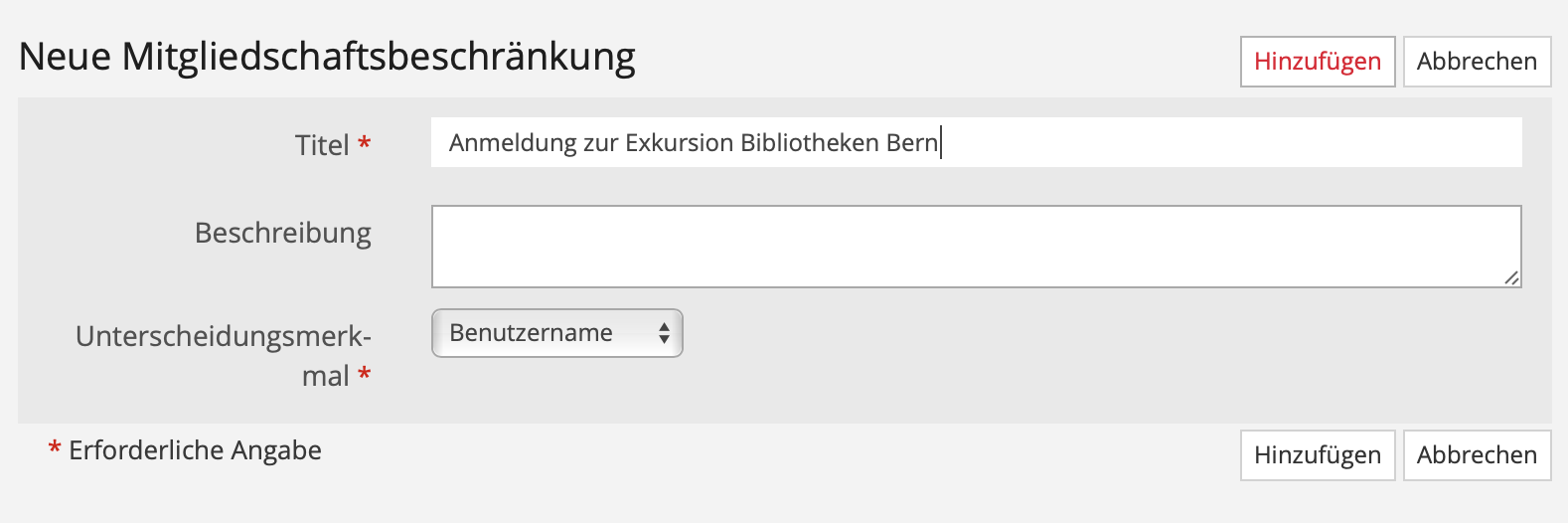
Task: Click the 'Beschreibung' field label
Action: [x=283, y=233]
